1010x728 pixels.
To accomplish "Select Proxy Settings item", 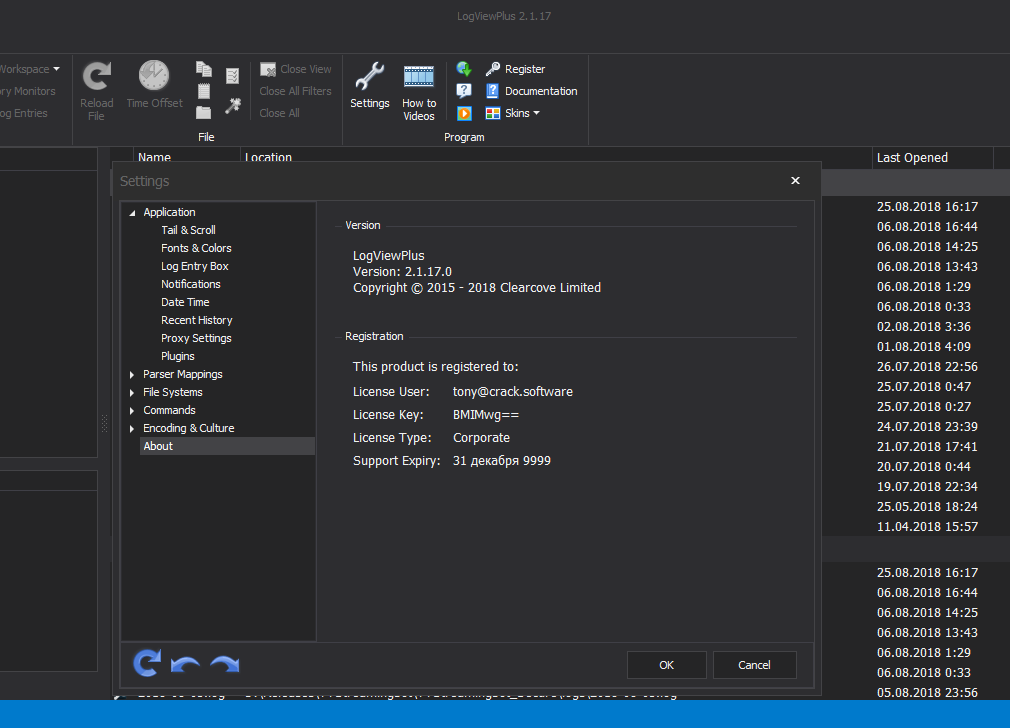I will click(x=196, y=338).
